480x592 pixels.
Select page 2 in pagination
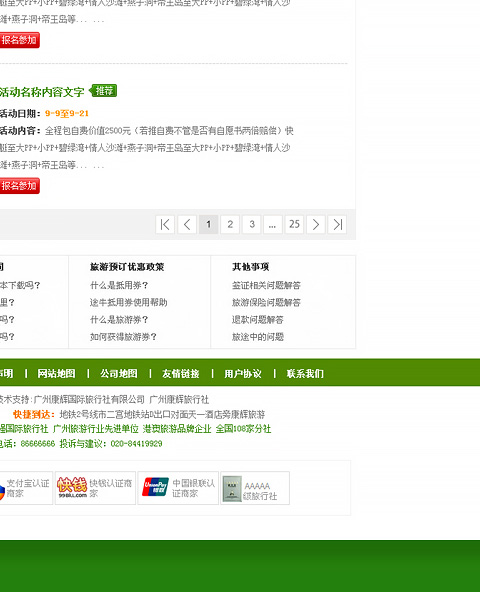click(x=230, y=225)
